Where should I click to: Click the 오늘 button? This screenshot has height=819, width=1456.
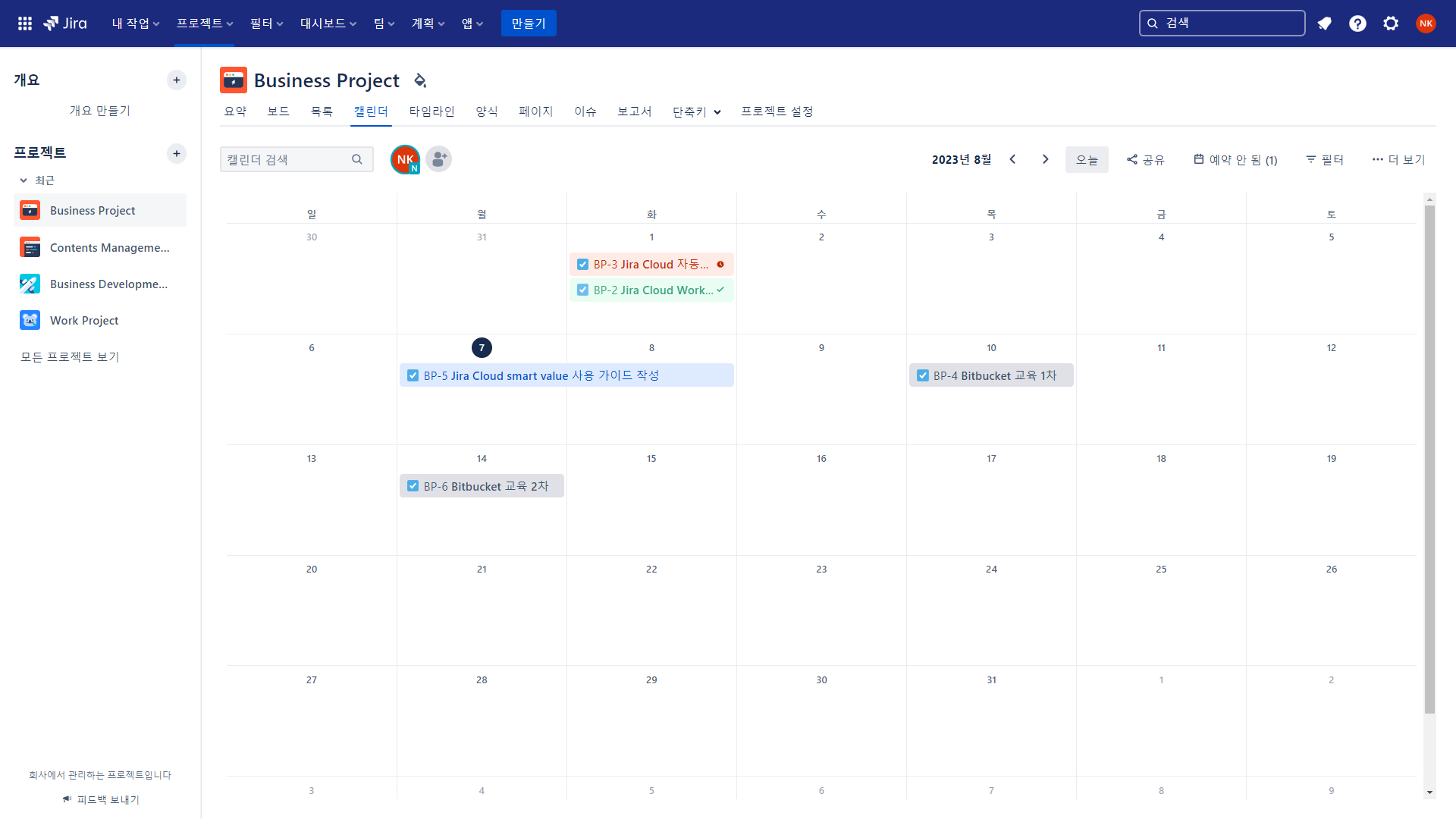(x=1087, y=159)
